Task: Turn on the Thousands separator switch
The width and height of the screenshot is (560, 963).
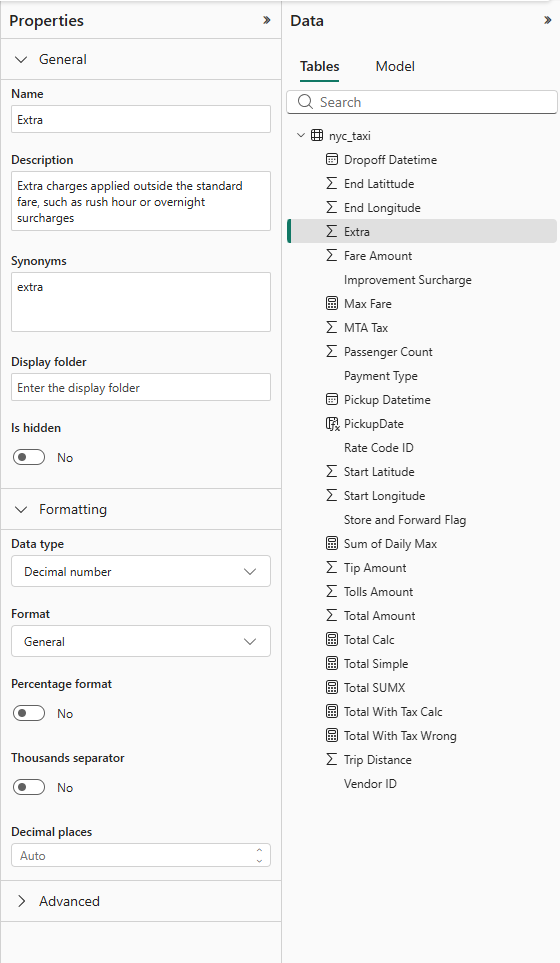Action: click(29, 787)
